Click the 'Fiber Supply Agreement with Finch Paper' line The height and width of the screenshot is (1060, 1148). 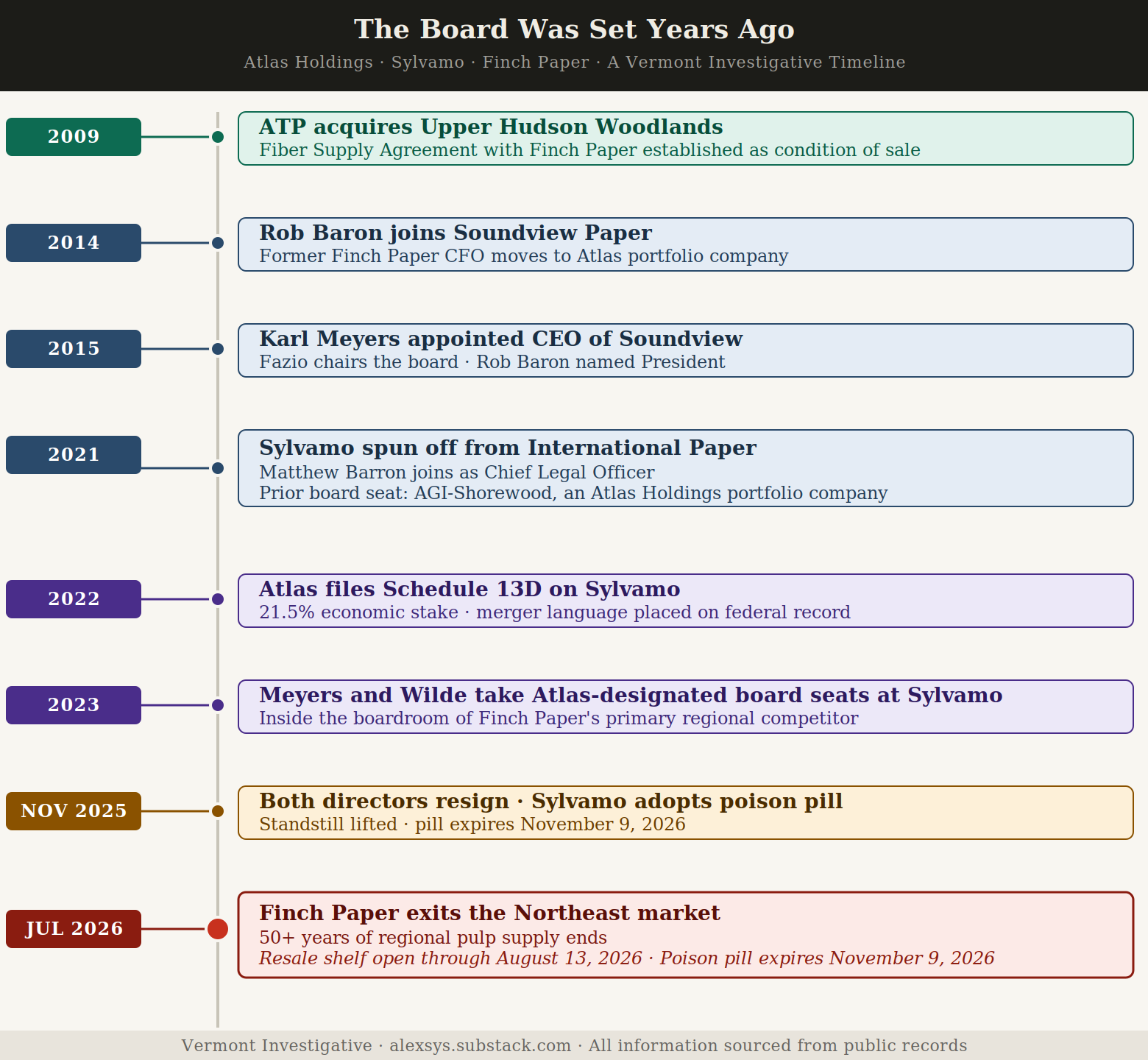coord(589,150)
